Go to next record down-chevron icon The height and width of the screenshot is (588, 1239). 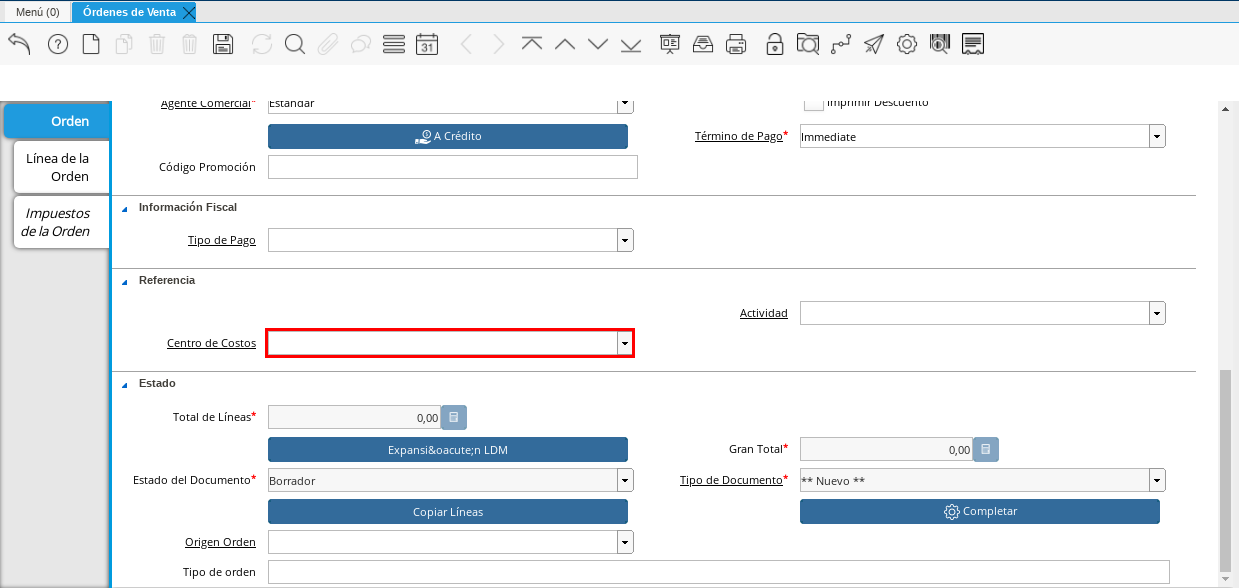(x=598, y=44)
